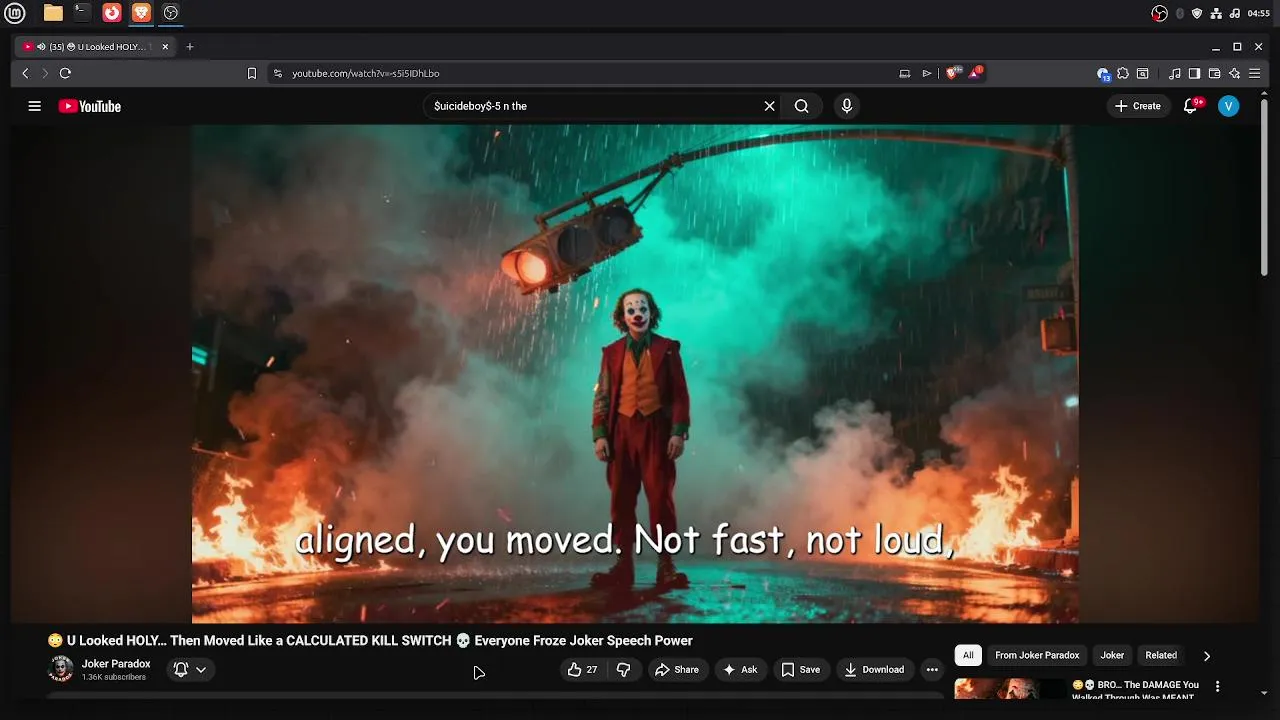Switch to OBS Studio in the panel
Image resolution: width=1280 pixels, height=720 pixels.
(171, 13)
